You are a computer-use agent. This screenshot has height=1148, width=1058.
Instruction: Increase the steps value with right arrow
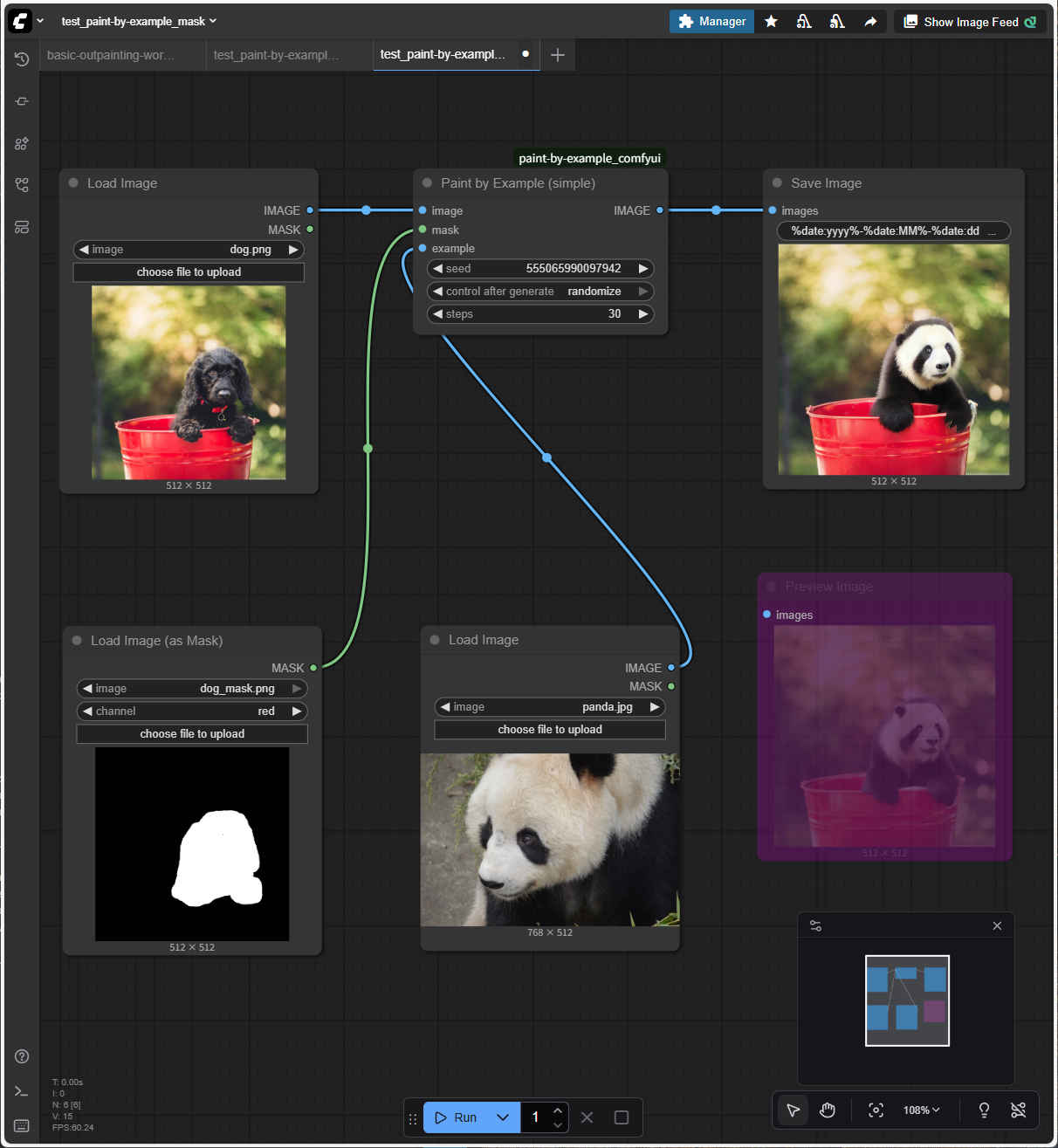tap(643, 314)
